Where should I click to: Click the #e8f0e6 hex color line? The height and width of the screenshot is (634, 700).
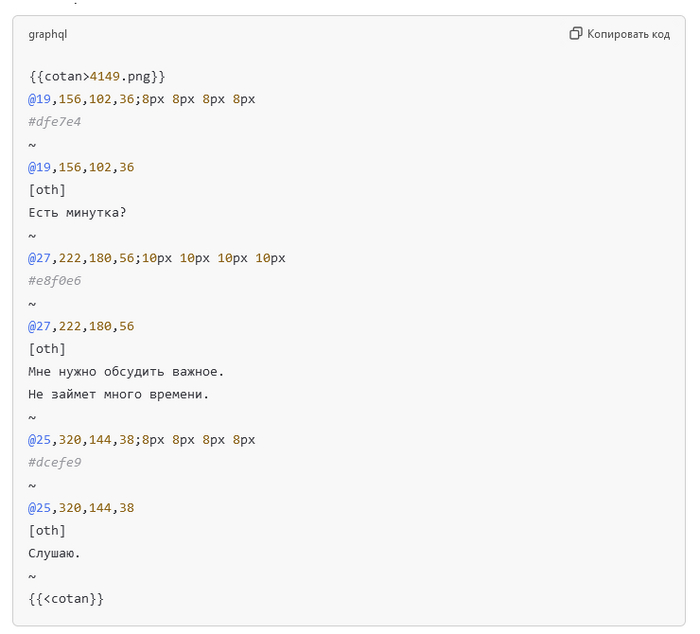coord(55,281)
